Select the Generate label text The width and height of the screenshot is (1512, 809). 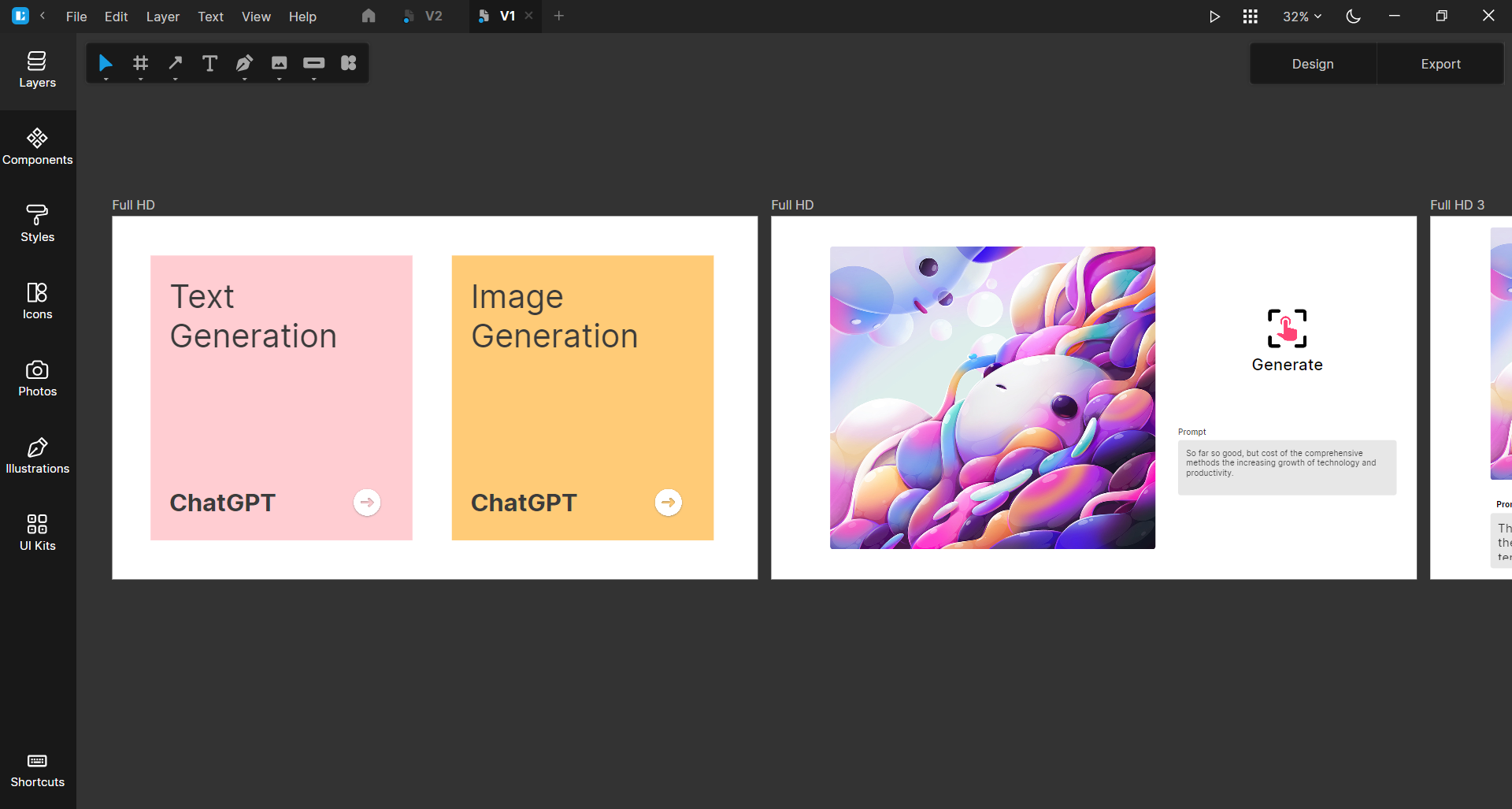coord(1287,365)
